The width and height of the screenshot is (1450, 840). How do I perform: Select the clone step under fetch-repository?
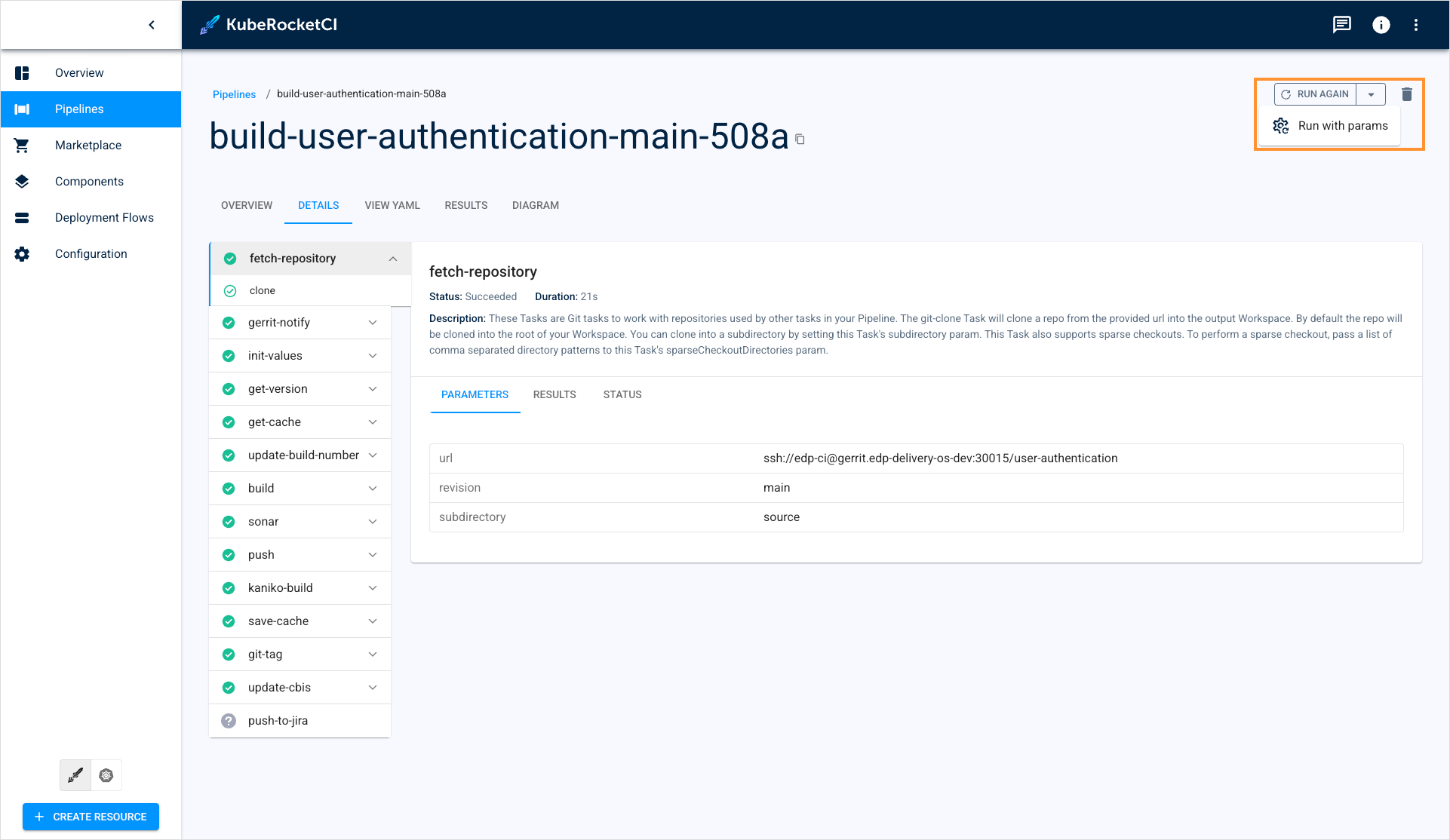coord(263,291)
